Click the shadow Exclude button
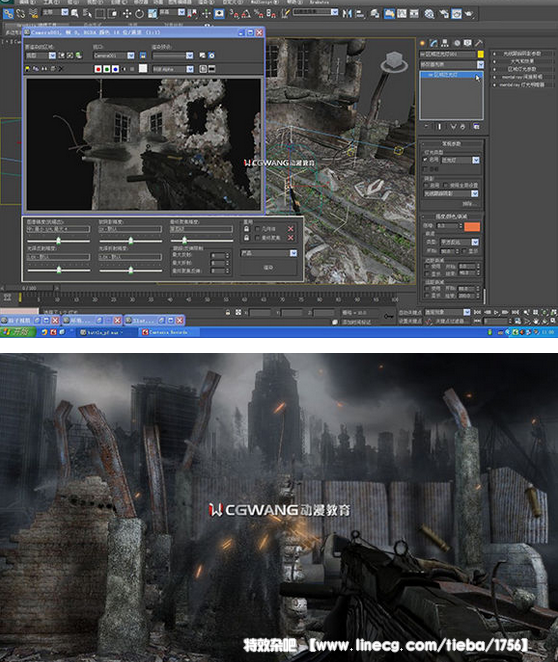558x662 pixels. point(469,204)
